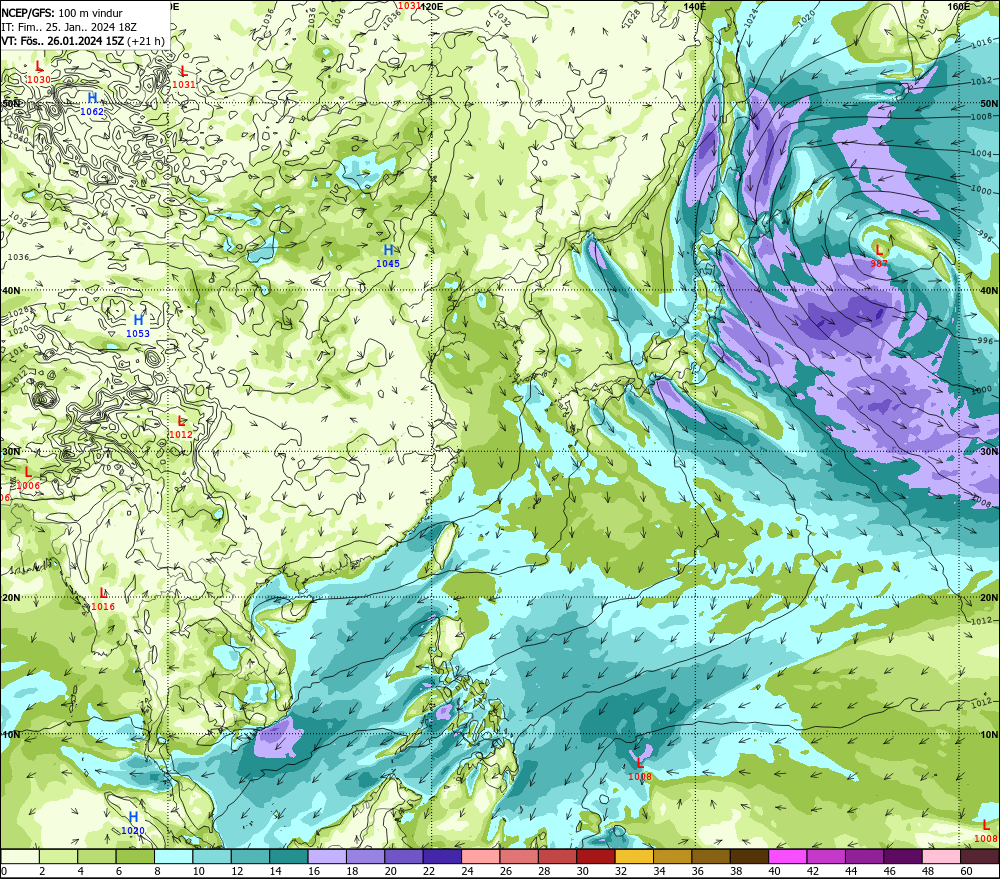The width and height of the screenshot is (1000, 879).
Task: Click the deep low L marker labeled 987
Action: pos(879,250)
